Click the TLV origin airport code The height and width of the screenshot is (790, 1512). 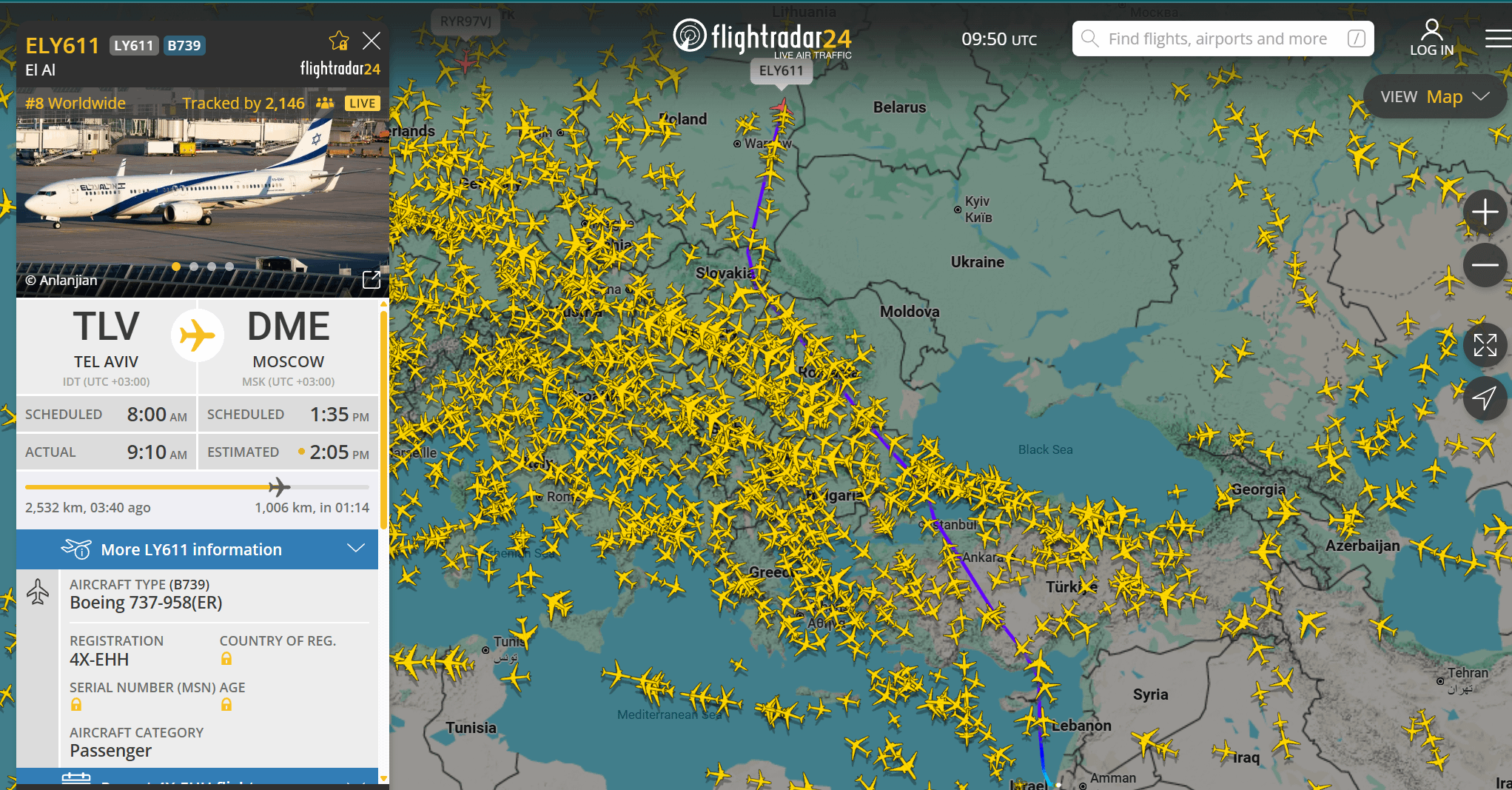(106, 327)
